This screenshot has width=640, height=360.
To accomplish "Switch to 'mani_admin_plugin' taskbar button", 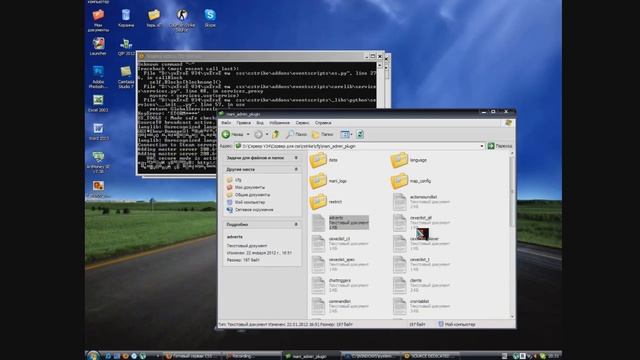I will [310, 356].
